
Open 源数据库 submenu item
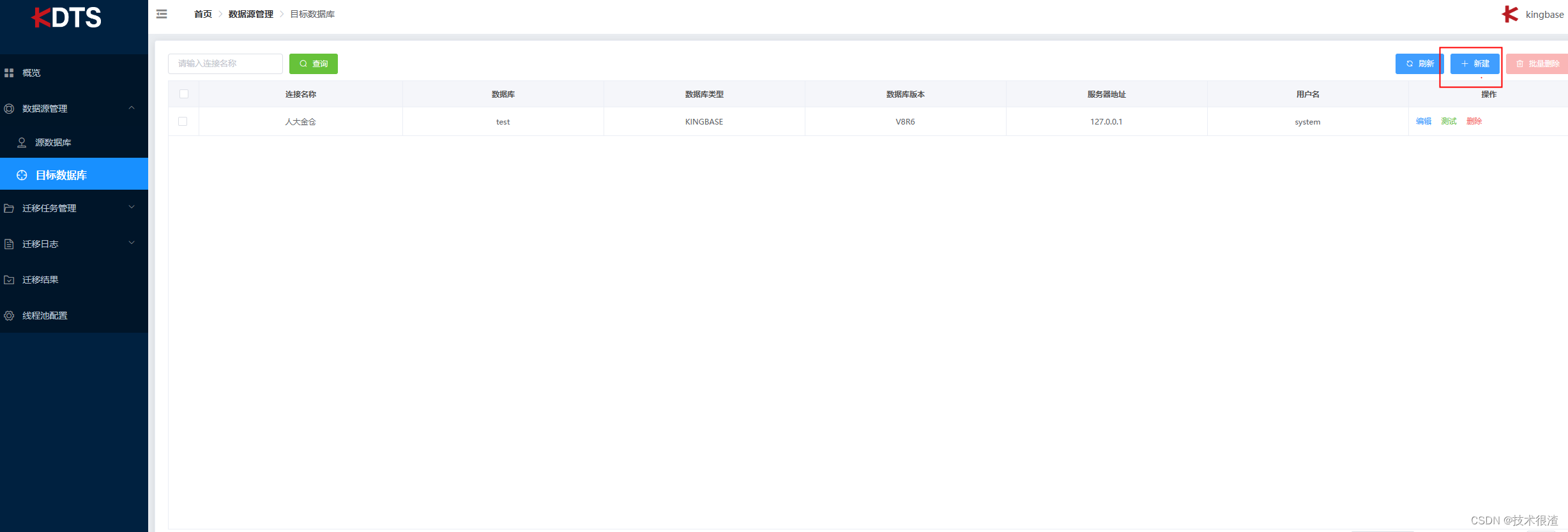[74, 142]
